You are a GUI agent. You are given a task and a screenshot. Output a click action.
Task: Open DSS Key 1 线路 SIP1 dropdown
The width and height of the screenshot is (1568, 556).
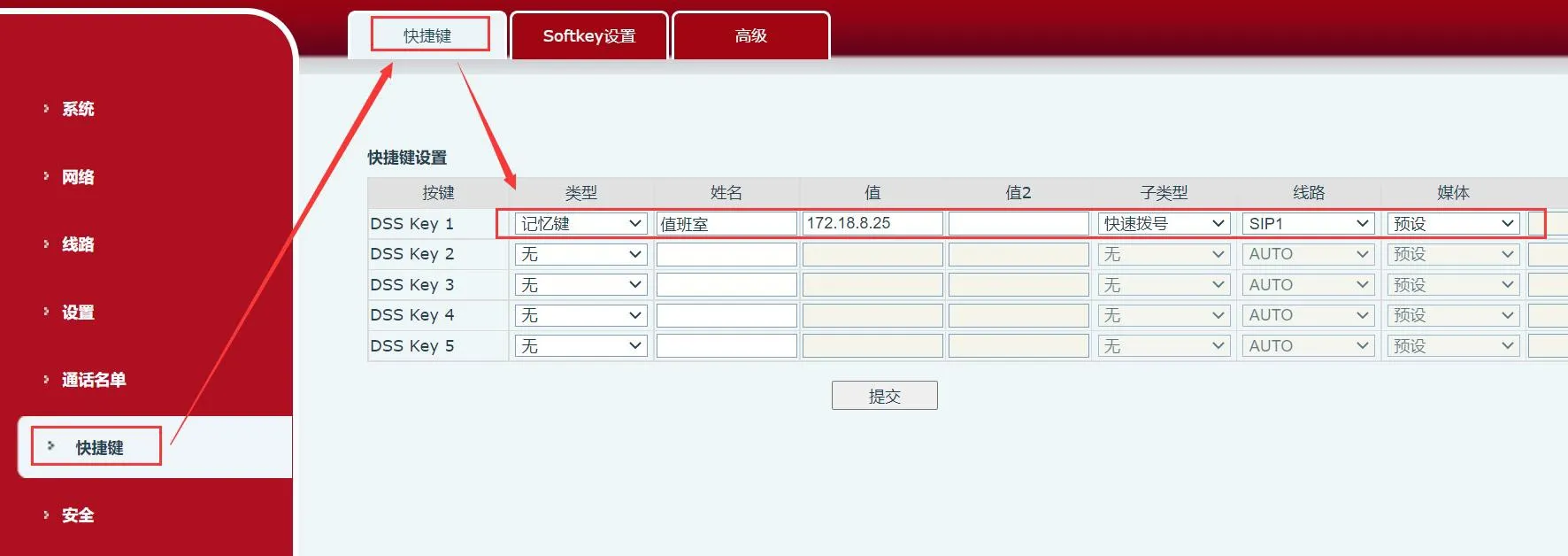click(x=1308, y=224)
